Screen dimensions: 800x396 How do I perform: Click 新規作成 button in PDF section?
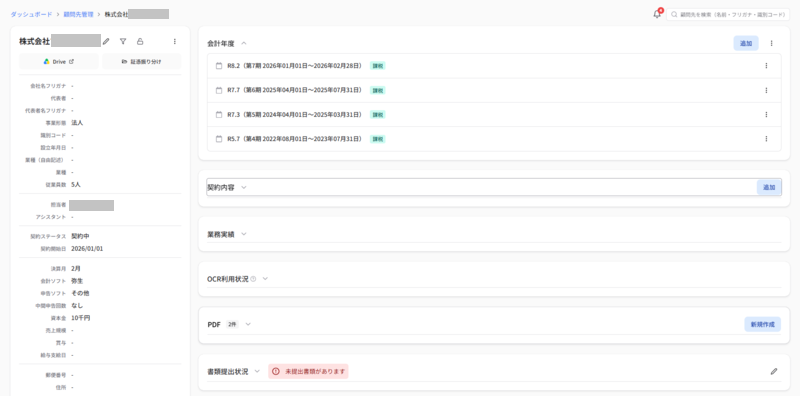[x=762, y=324]
